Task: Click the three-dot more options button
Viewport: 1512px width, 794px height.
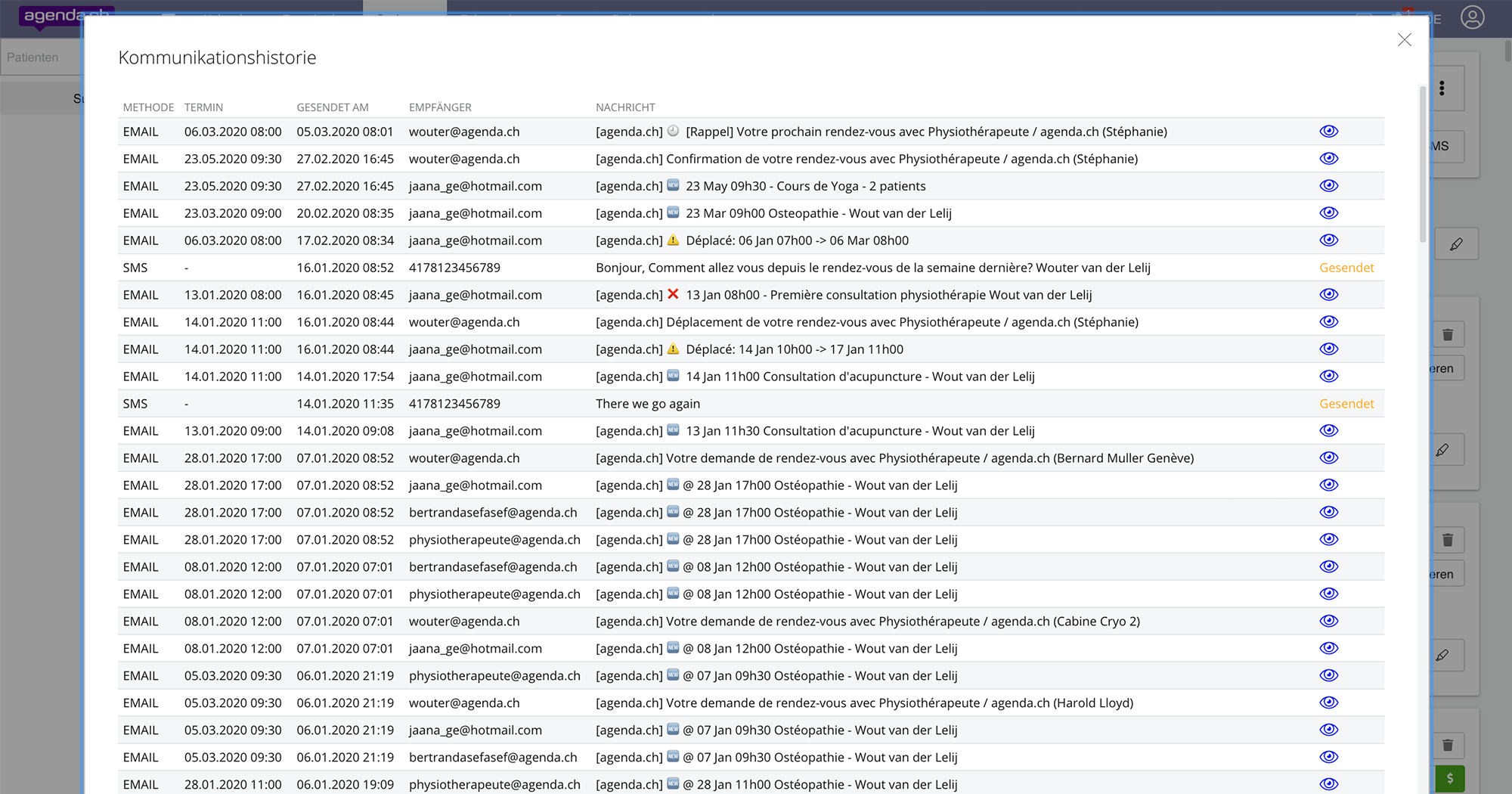Action: tap(1442, 88)
